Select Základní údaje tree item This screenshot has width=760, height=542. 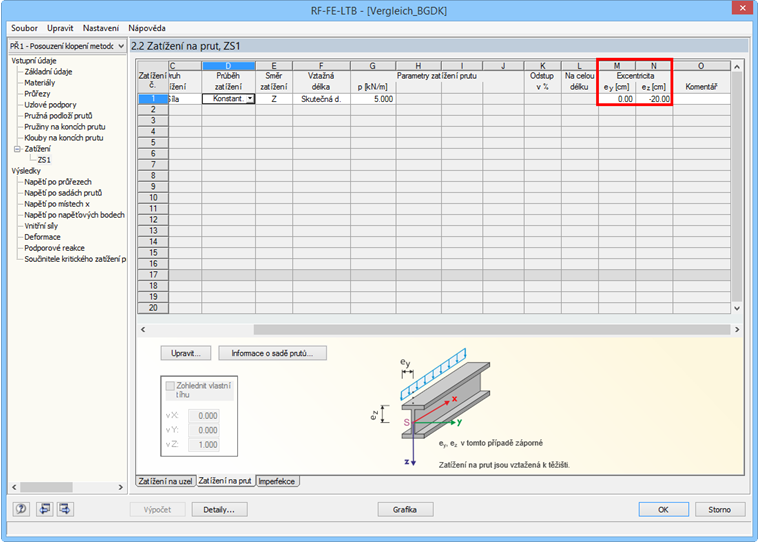click(48, 72)
